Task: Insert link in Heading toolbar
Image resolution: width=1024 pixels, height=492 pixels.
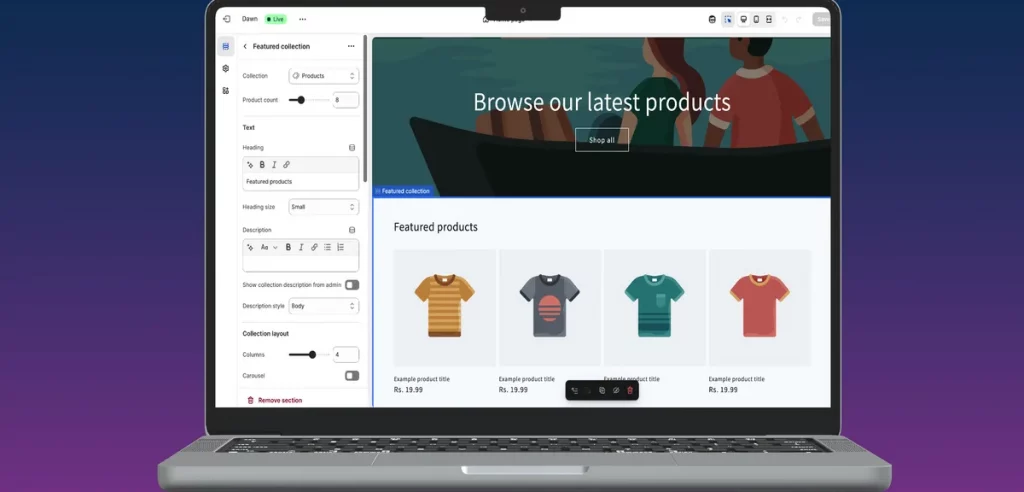Action: (x=286, y=164)
